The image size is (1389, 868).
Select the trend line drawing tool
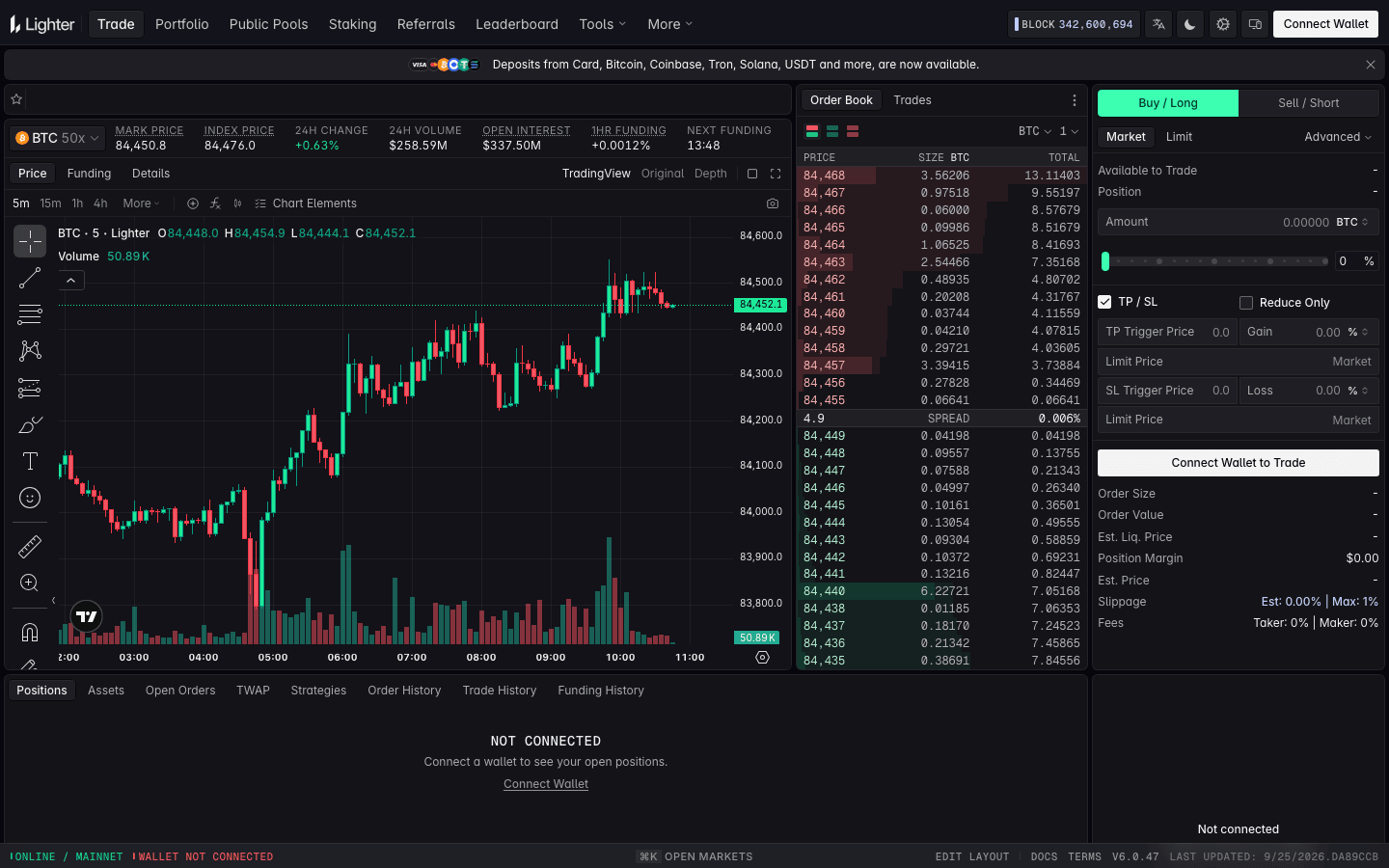coord(30,278)
